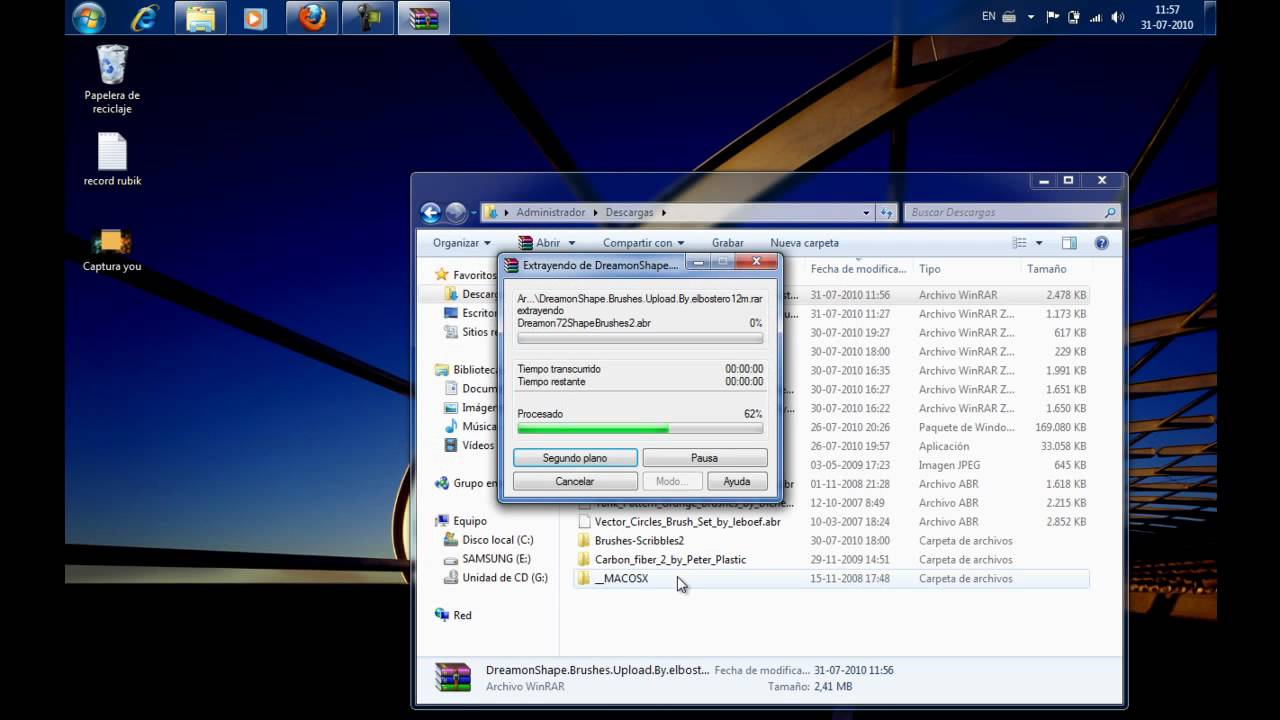Show hidden tray icons arrow
1280x720 pixels.
(1031, 17)
